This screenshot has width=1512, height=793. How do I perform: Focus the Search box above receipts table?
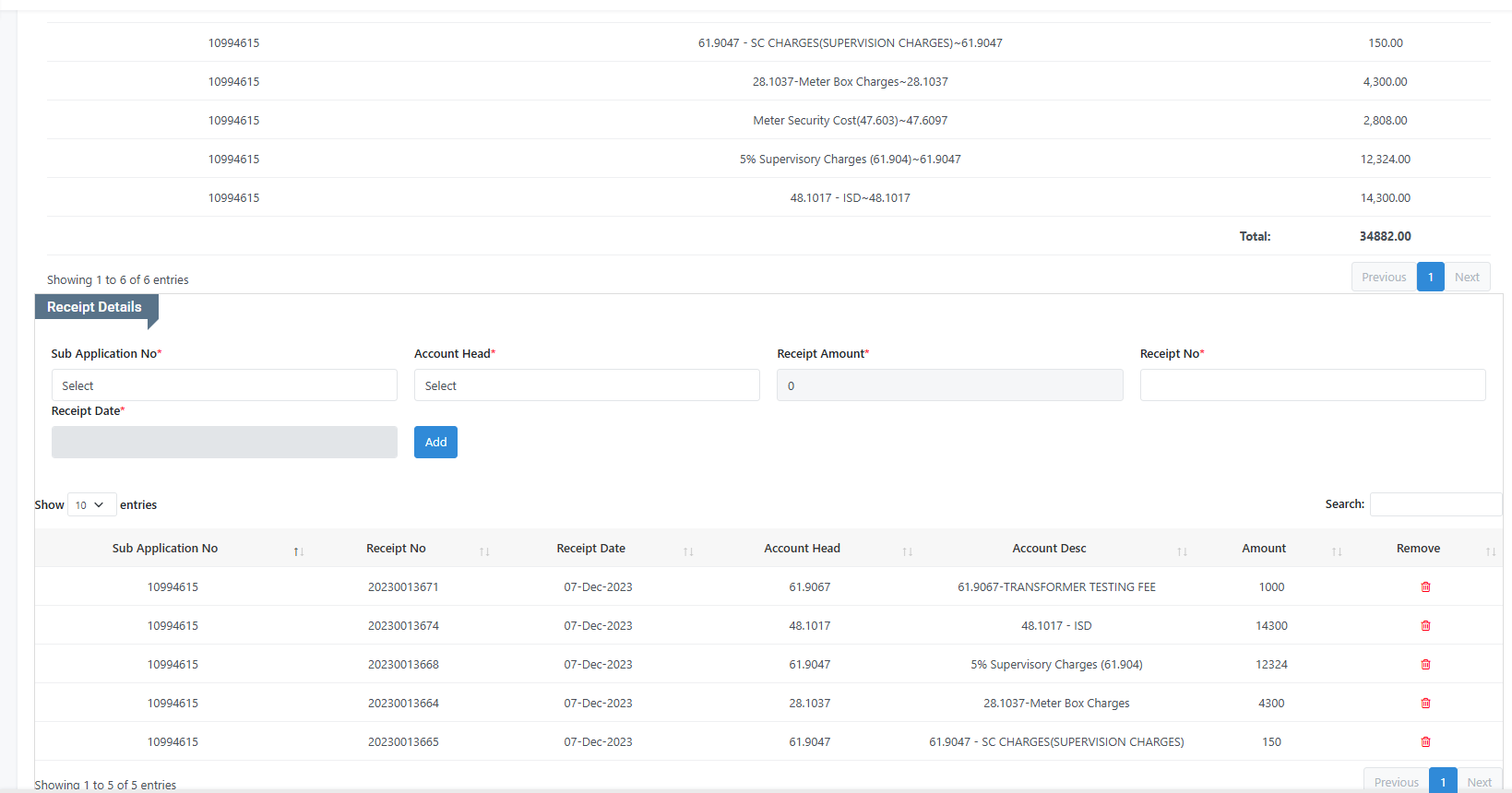[1435, 504]
